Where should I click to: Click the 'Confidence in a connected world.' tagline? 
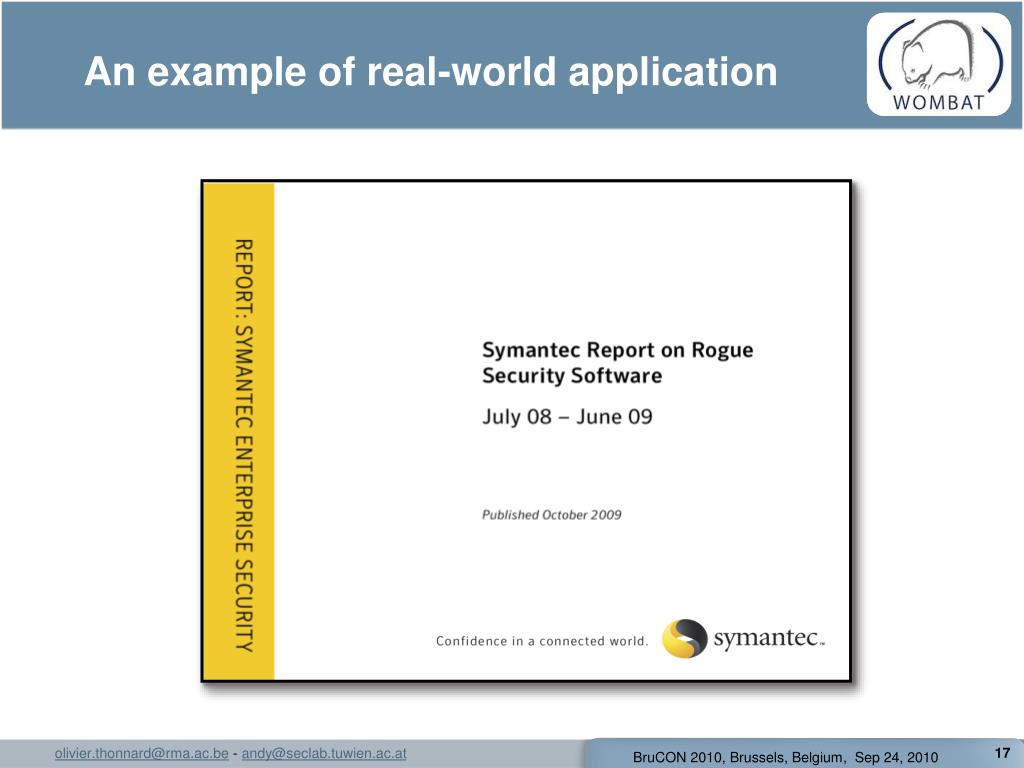[541, 641]
